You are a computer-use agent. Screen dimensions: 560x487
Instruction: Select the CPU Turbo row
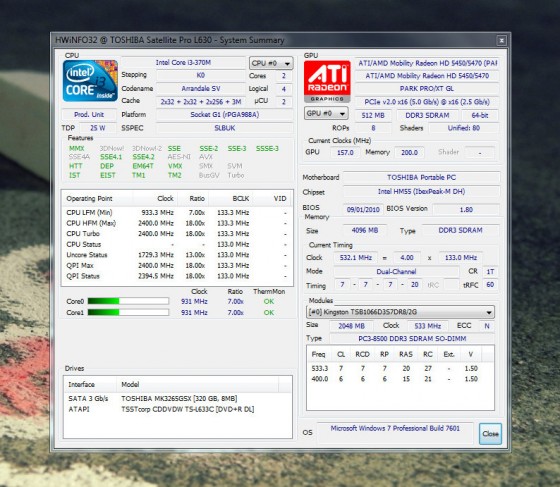177,234
